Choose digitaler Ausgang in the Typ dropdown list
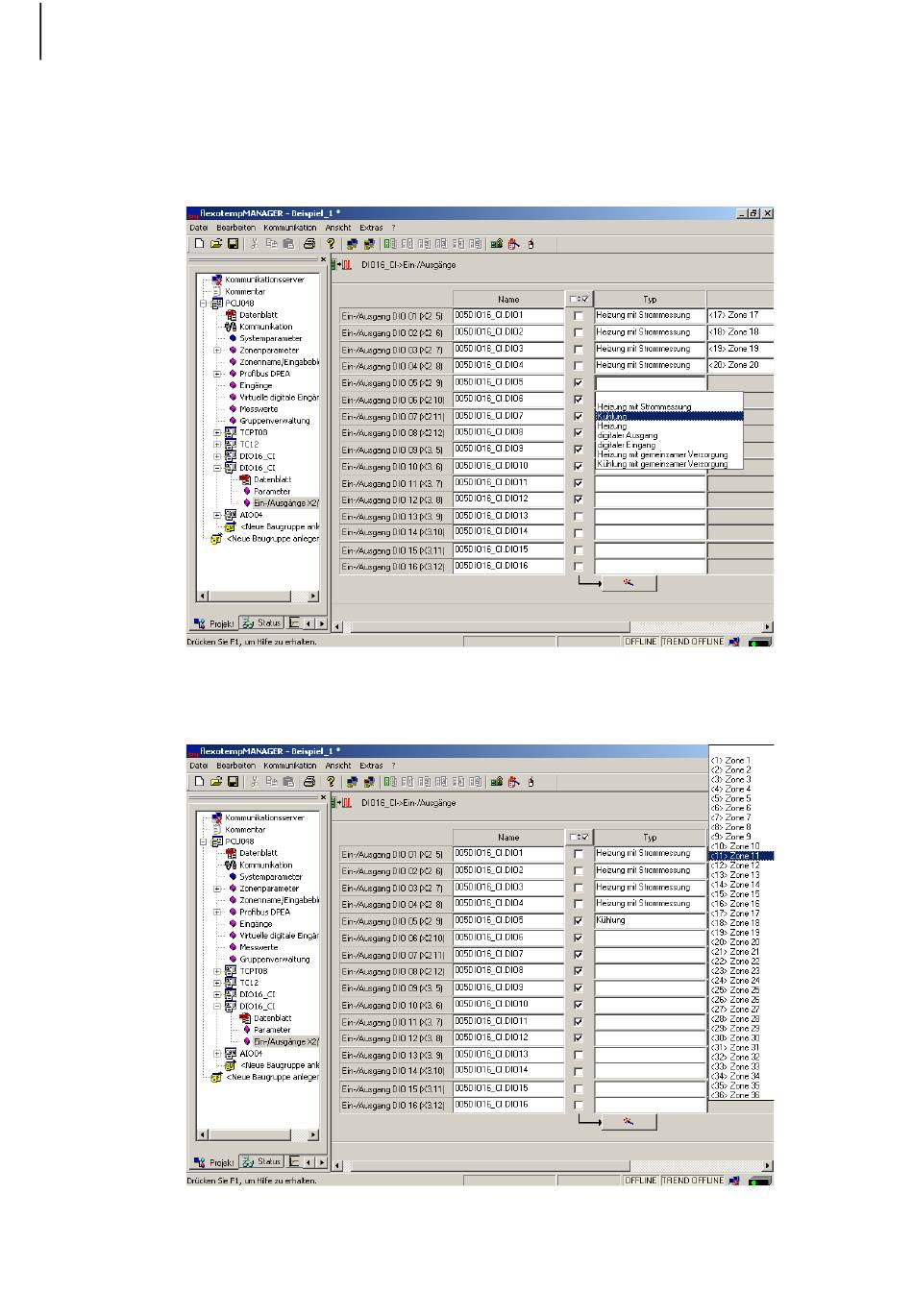Image resolution: width=913 pixels, height=1316 pixels. coord(669,435)
